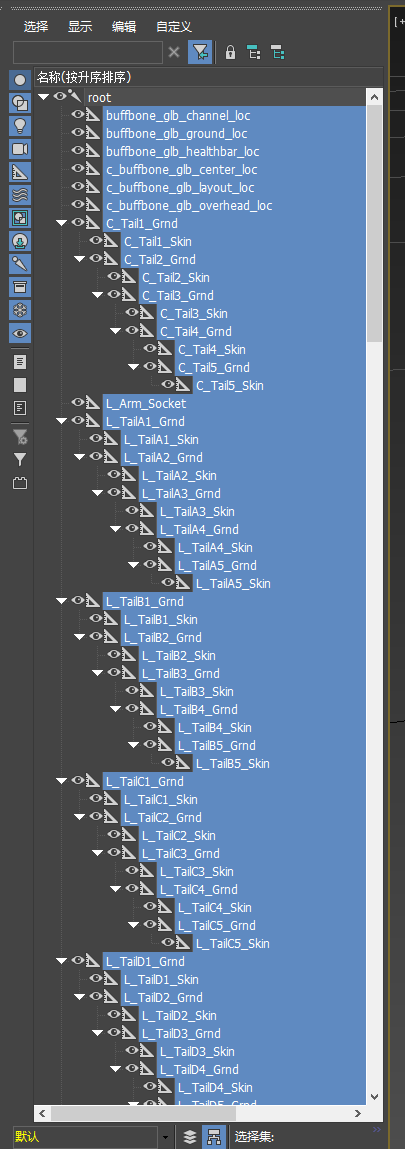Open the 编辑 menu
This screenshot has width=405, height=1149.
[124, 27]
